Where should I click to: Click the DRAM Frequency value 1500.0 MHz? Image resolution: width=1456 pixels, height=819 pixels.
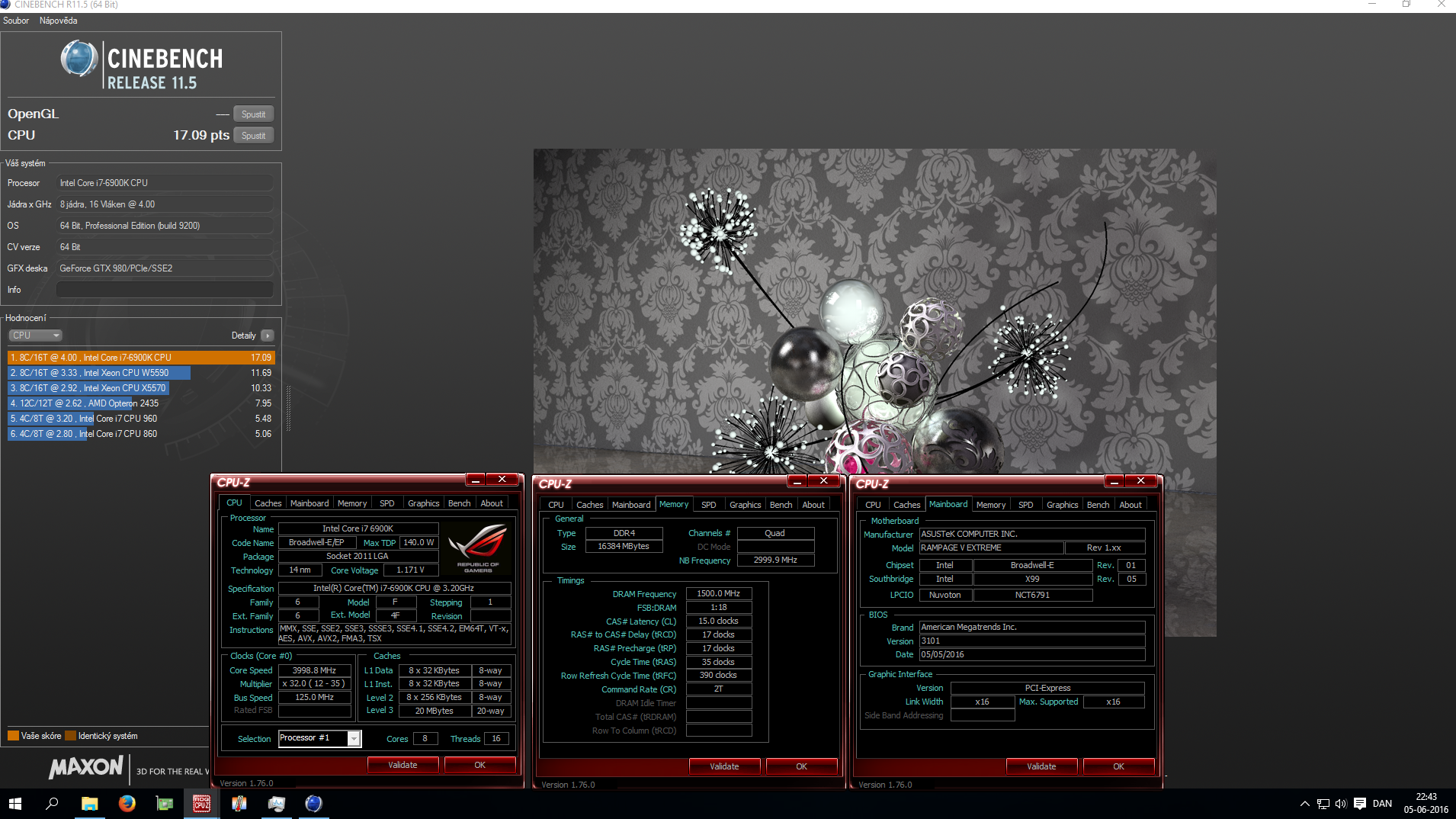718,593
